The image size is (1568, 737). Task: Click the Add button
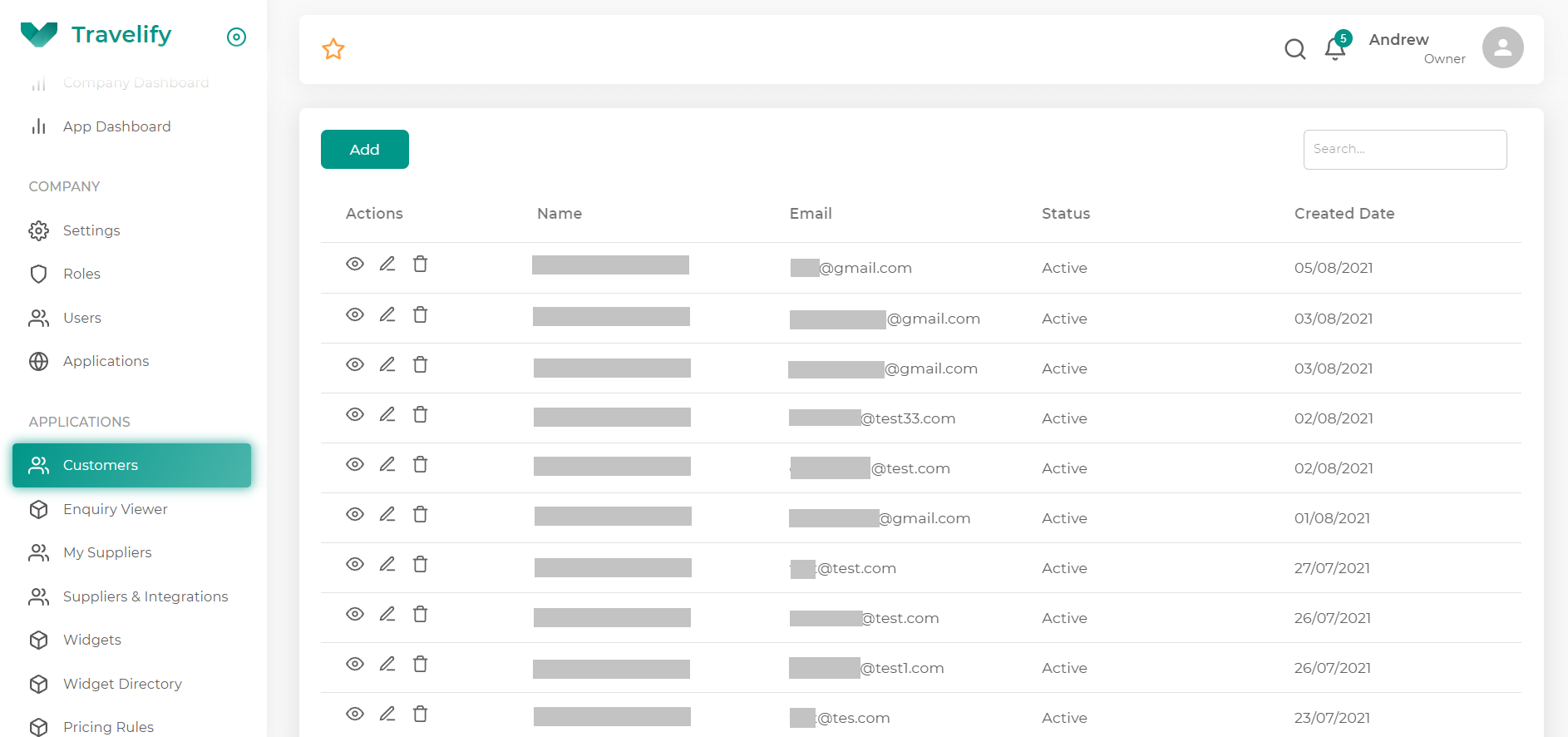point(365,150)
